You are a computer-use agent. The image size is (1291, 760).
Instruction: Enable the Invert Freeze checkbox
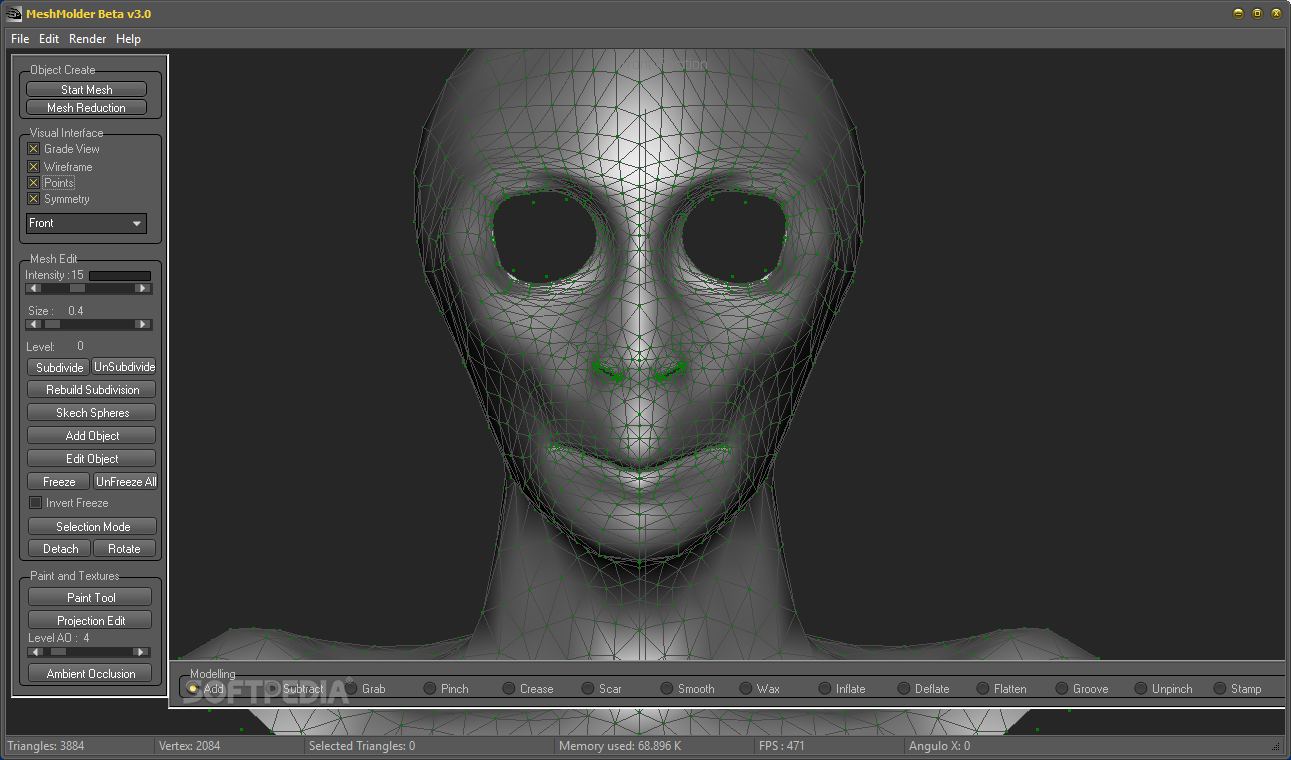pos(36,503)
